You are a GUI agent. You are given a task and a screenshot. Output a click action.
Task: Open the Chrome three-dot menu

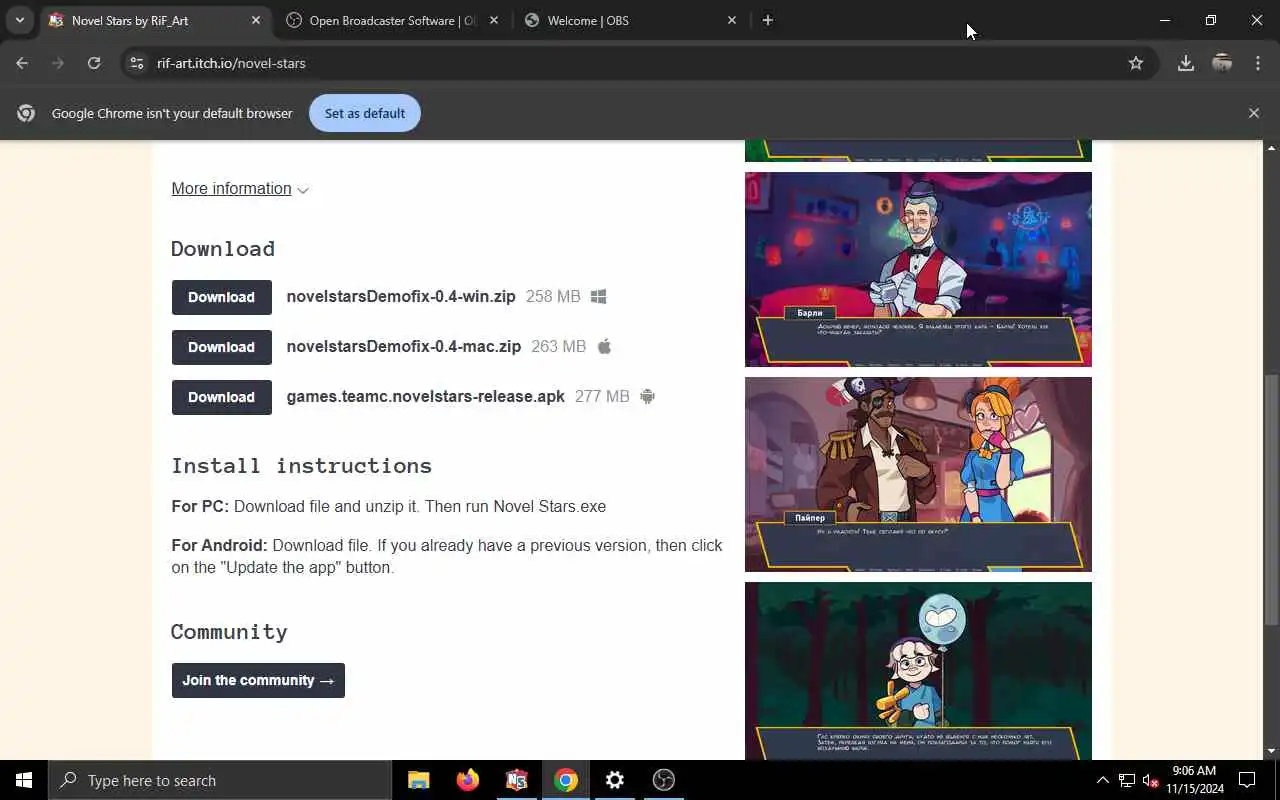coord(1258,63)
